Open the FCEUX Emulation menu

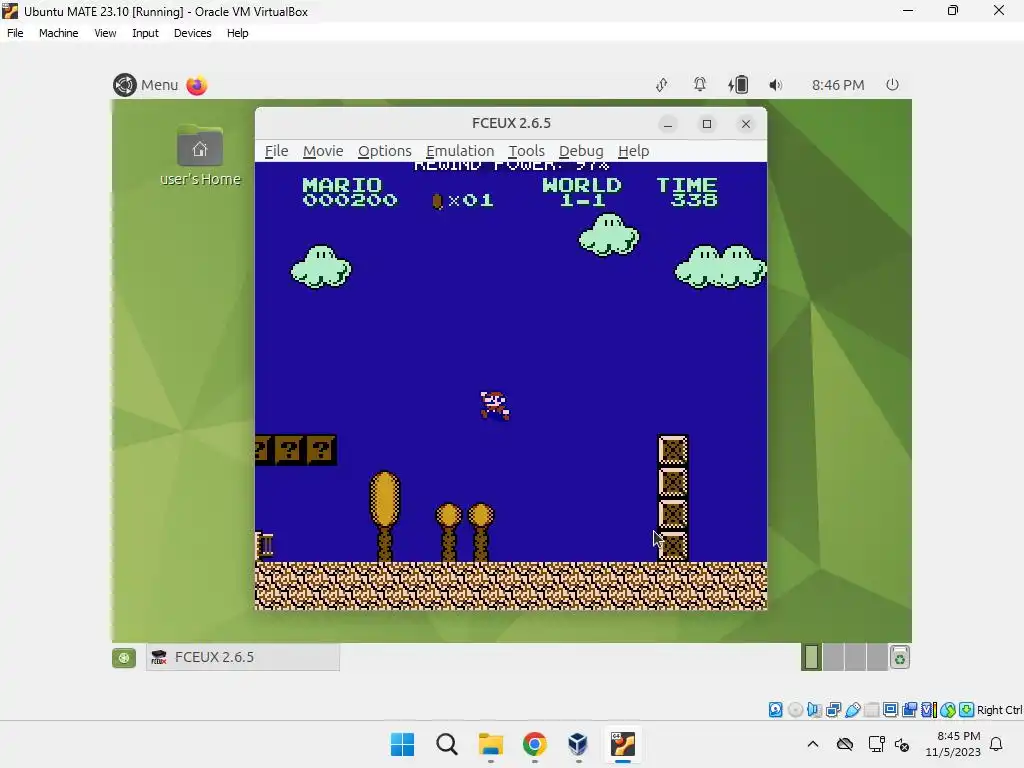coord(460,151)
